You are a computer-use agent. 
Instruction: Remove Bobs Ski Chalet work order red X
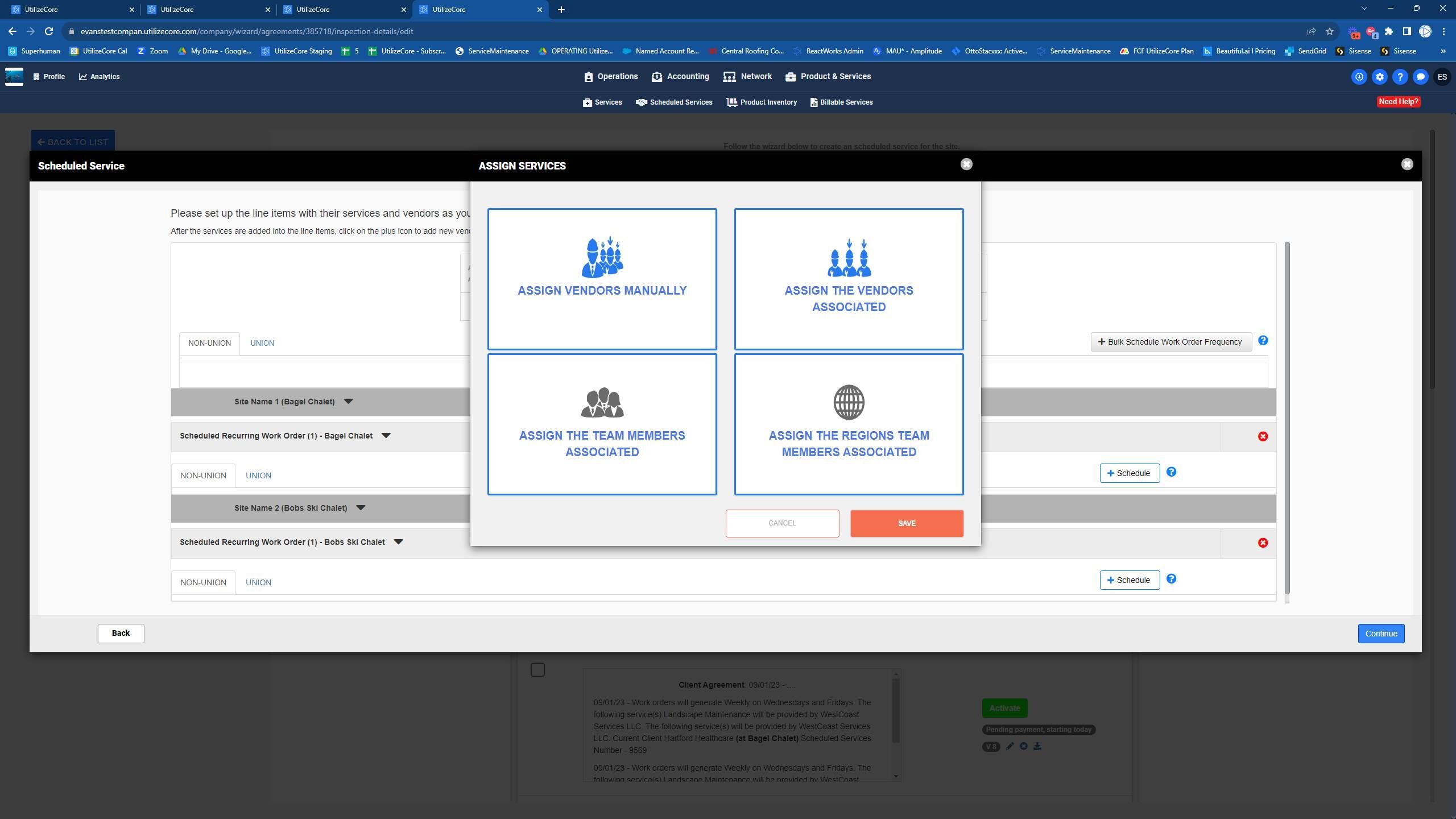coord(1263,543)
